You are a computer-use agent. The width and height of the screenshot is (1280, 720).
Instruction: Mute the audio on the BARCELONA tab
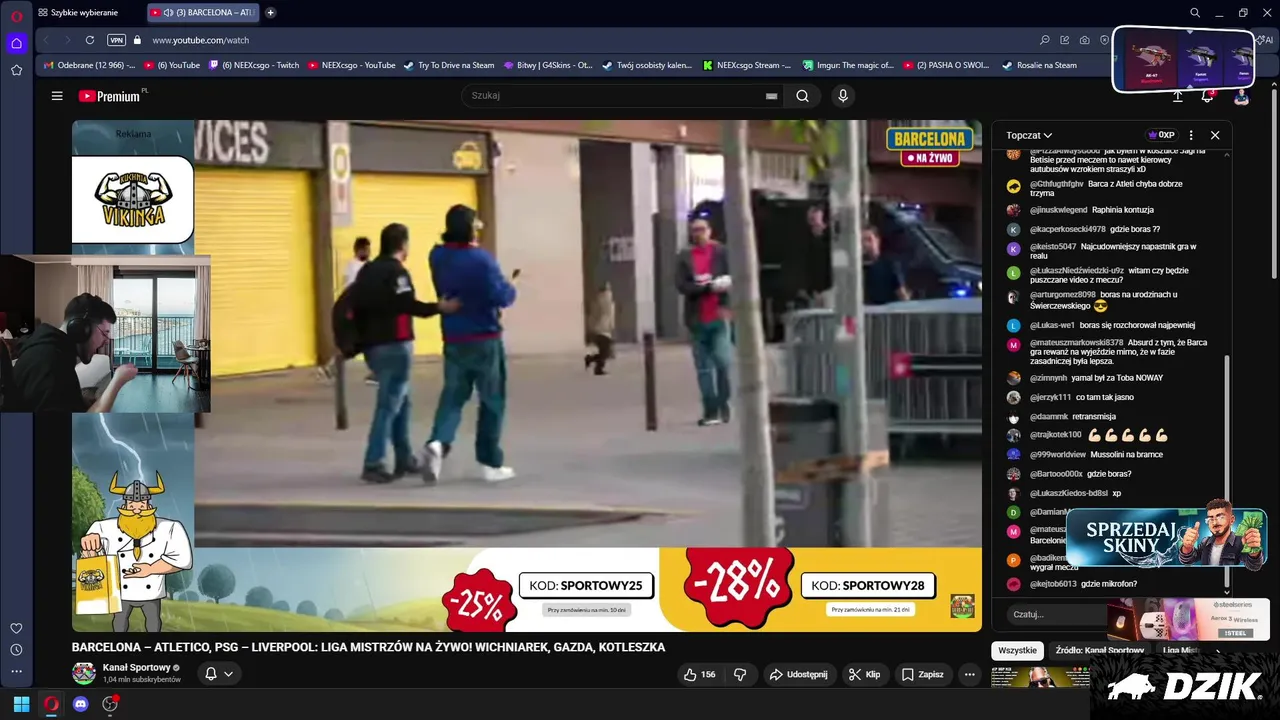(x=168, y=13)
